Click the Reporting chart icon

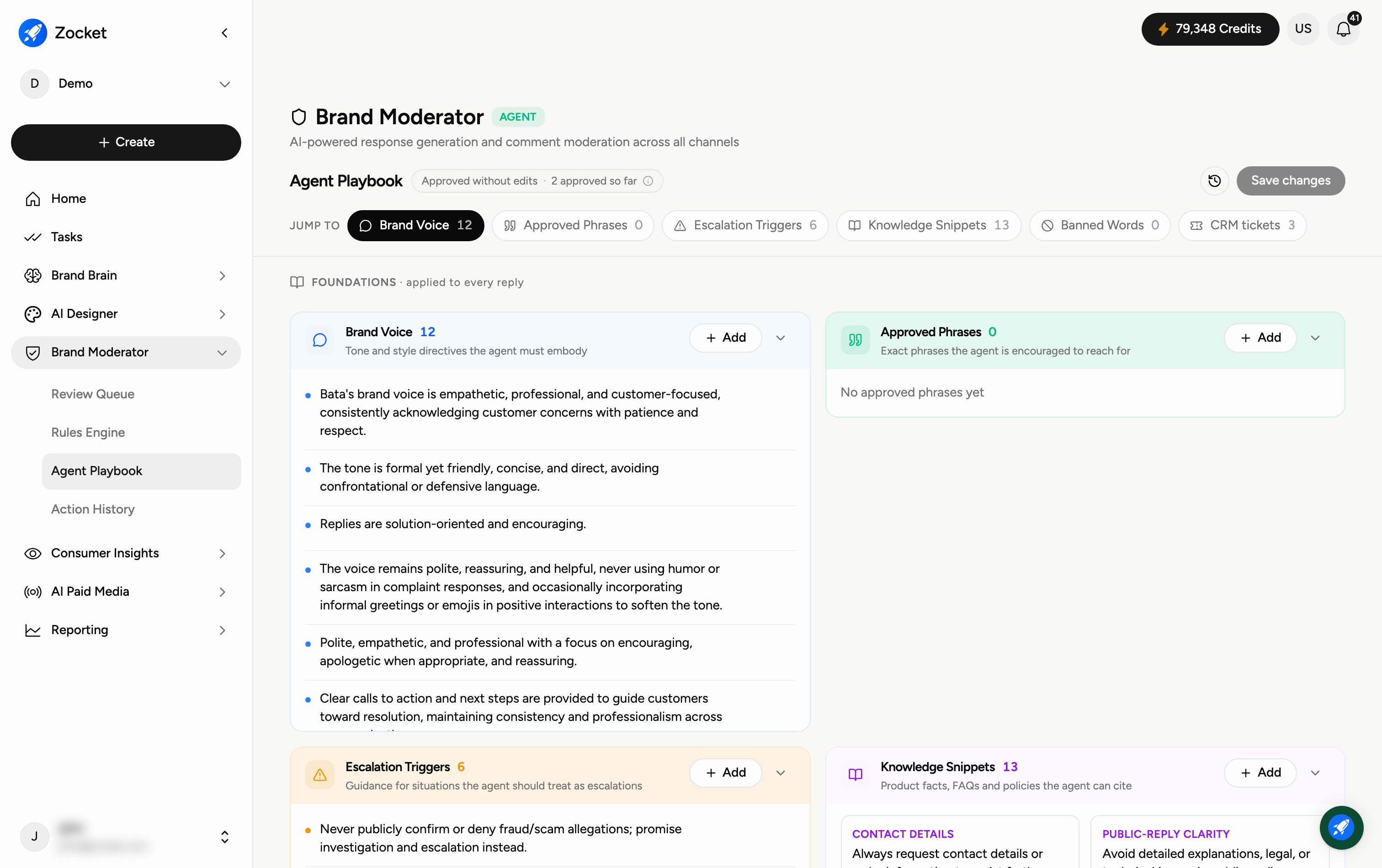click(33, 630)
